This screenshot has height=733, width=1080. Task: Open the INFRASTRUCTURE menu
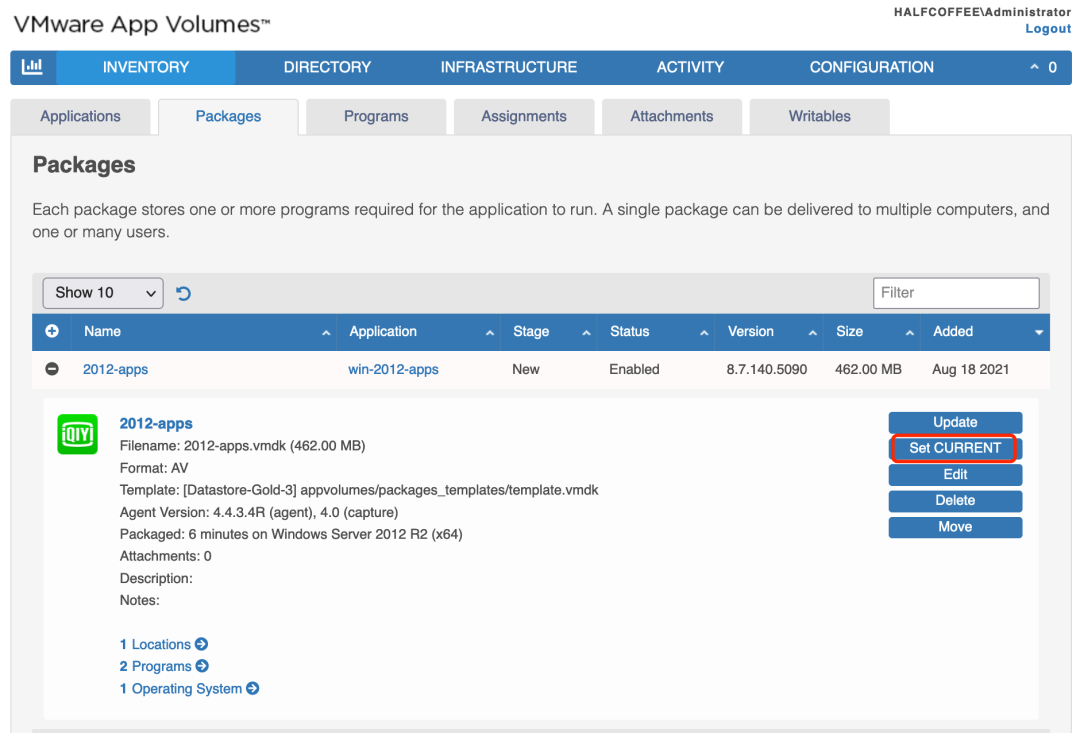pyautogui.click(x=509, y=68)
